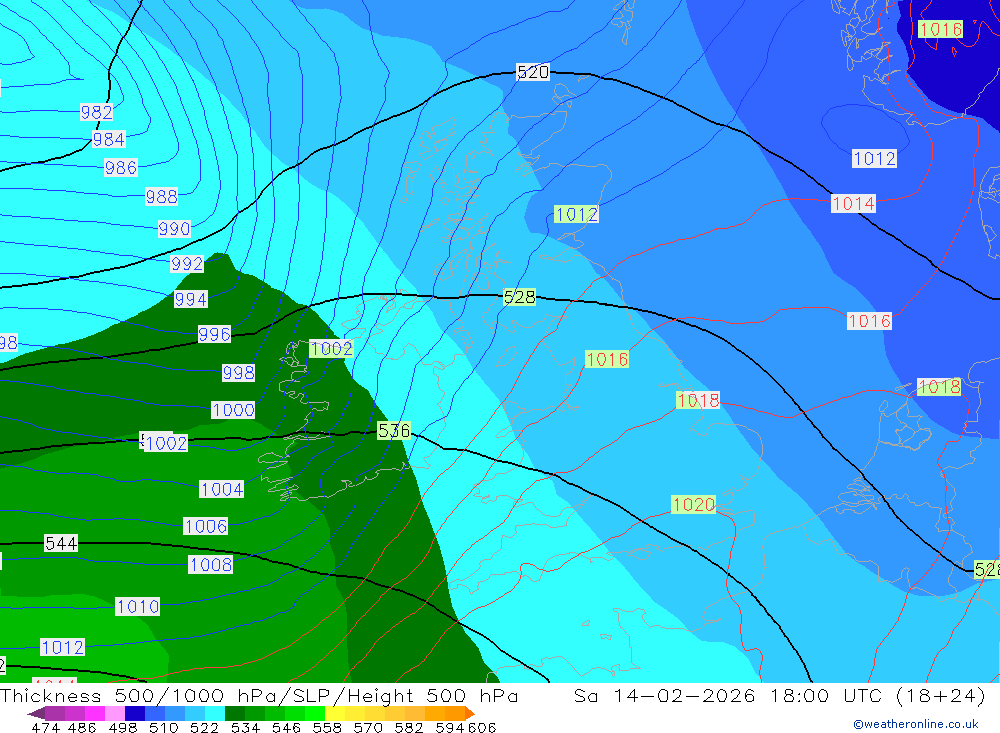The width and height of the screenshot is (1000, 733).
Task: Click the 1000 isobar label
Action: [x=233, y=410]
